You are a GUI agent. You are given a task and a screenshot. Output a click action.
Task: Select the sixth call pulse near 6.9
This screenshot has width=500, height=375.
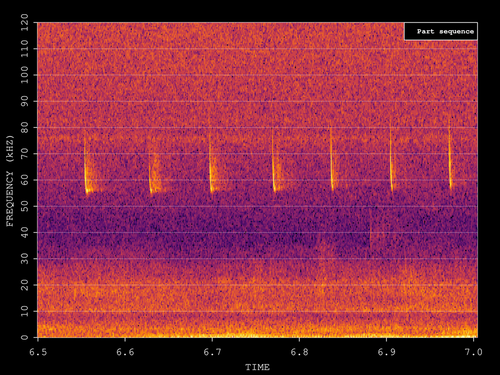click(391, 160)
